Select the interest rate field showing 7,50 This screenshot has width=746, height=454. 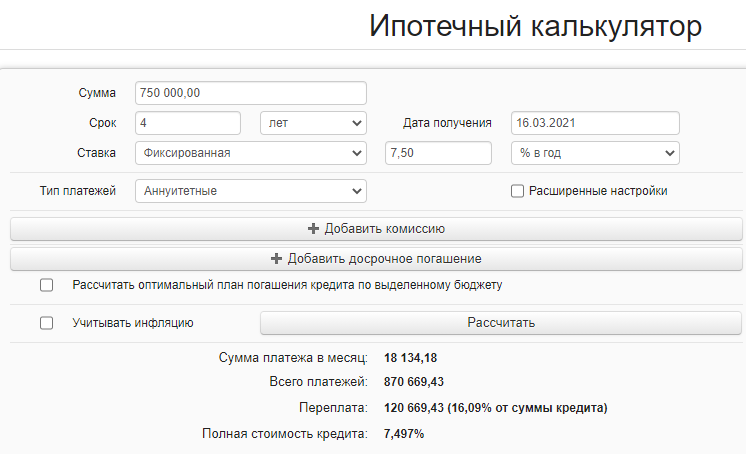coord(438,153)
